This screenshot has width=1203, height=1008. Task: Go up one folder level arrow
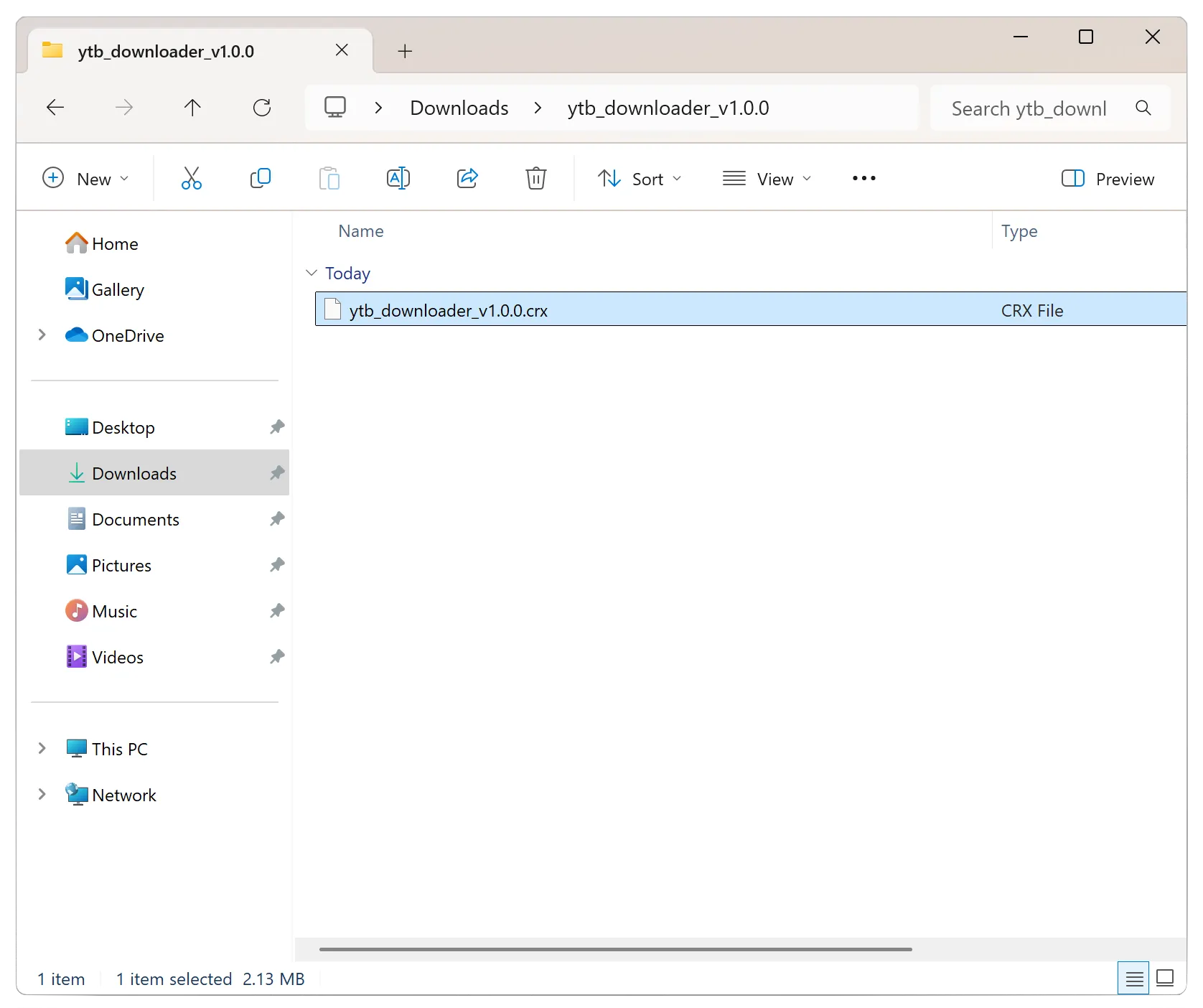192,108
